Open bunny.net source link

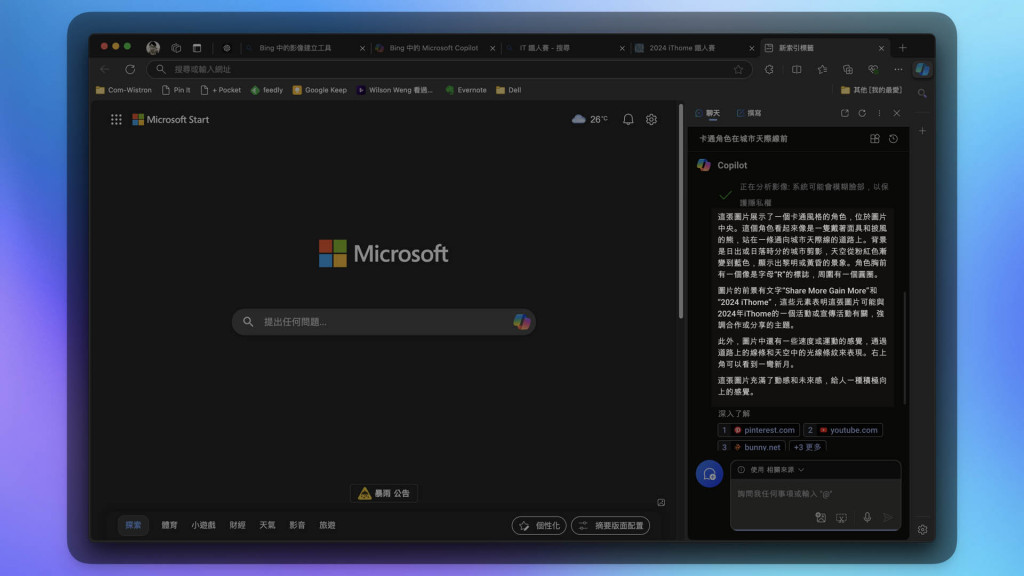[x=751, y=447]
